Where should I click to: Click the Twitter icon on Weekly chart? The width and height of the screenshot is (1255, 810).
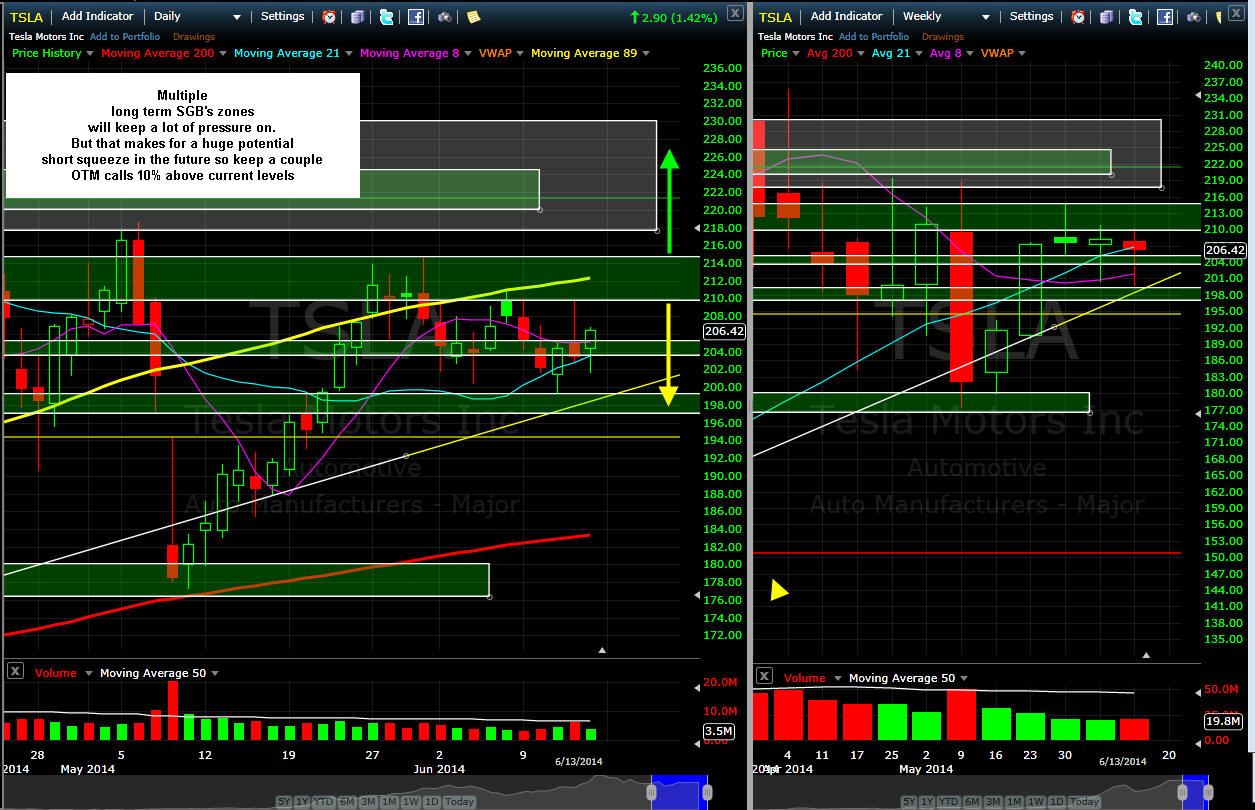click(x=1136, y=17)
